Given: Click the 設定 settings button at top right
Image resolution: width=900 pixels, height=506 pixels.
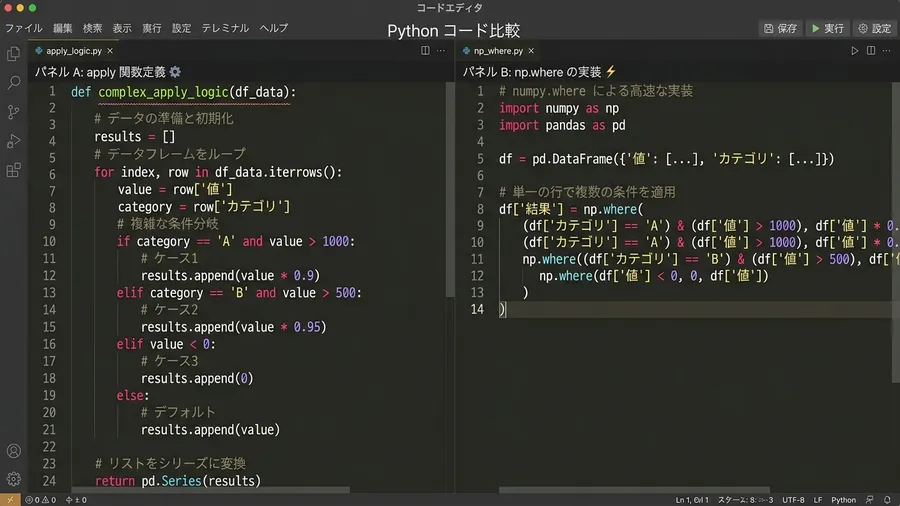Looking at the screenshot, I should pyautogui.click(x=875, y=28).
